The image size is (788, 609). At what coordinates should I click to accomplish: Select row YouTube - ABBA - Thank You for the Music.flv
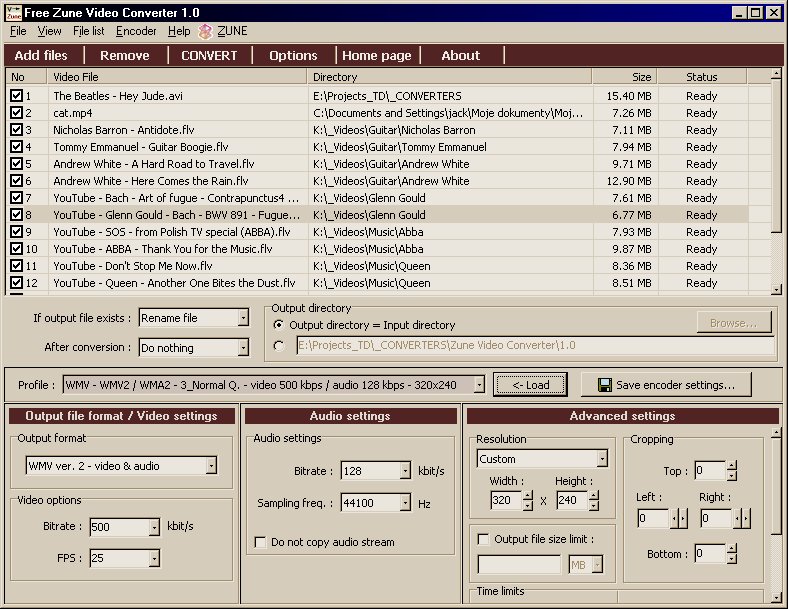(x=377, y=249)
